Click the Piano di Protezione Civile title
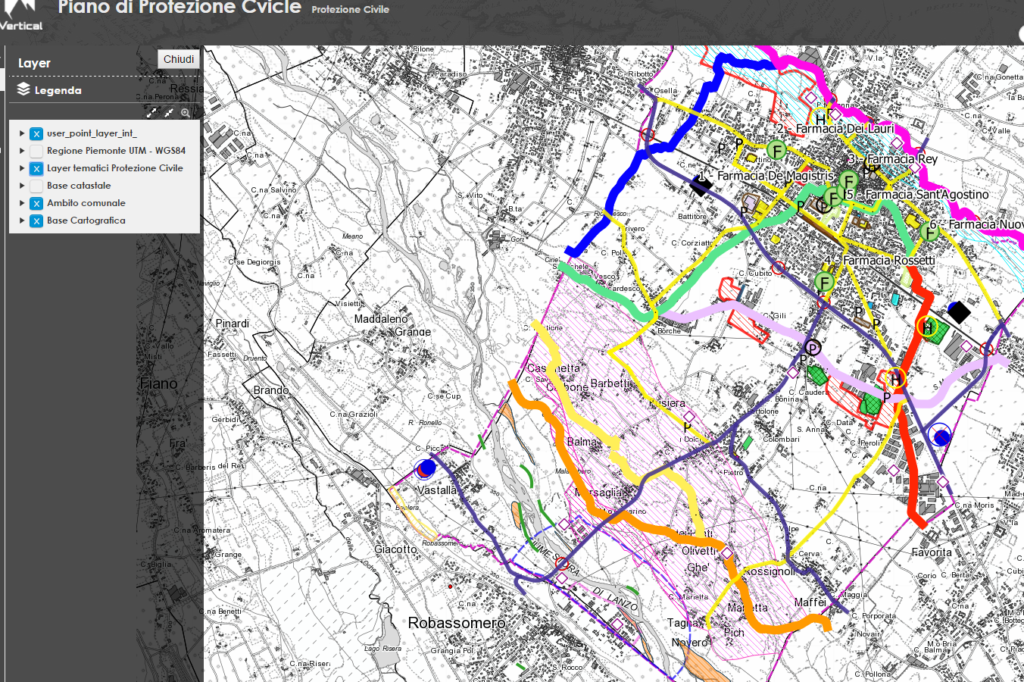The height and width of the screenshot is (682, 1024). click(x=179, y=8)
